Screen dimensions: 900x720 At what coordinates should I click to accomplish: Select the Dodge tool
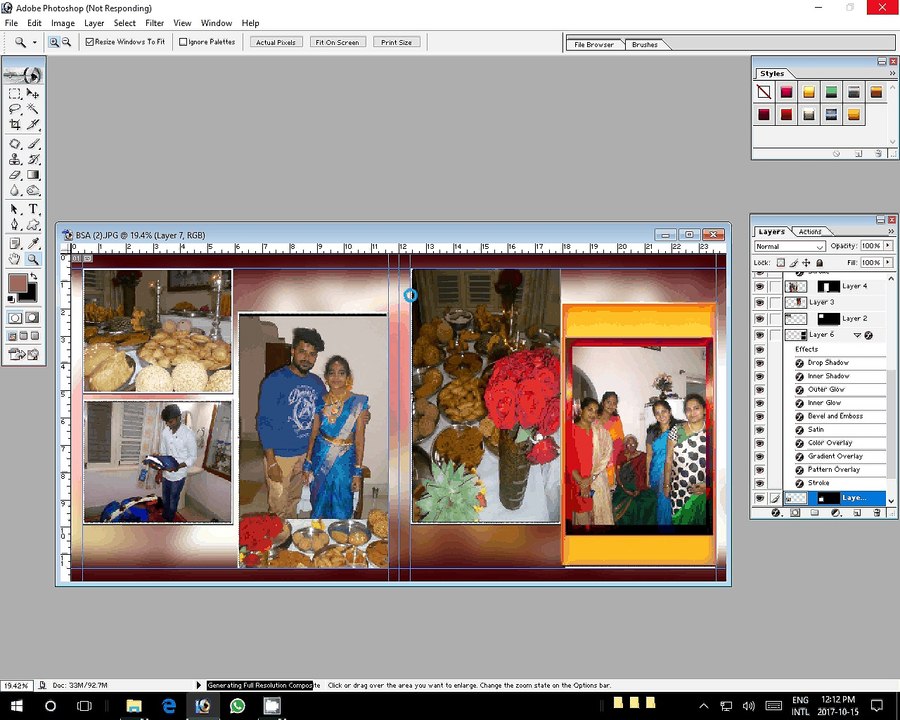tap(33, 191)
